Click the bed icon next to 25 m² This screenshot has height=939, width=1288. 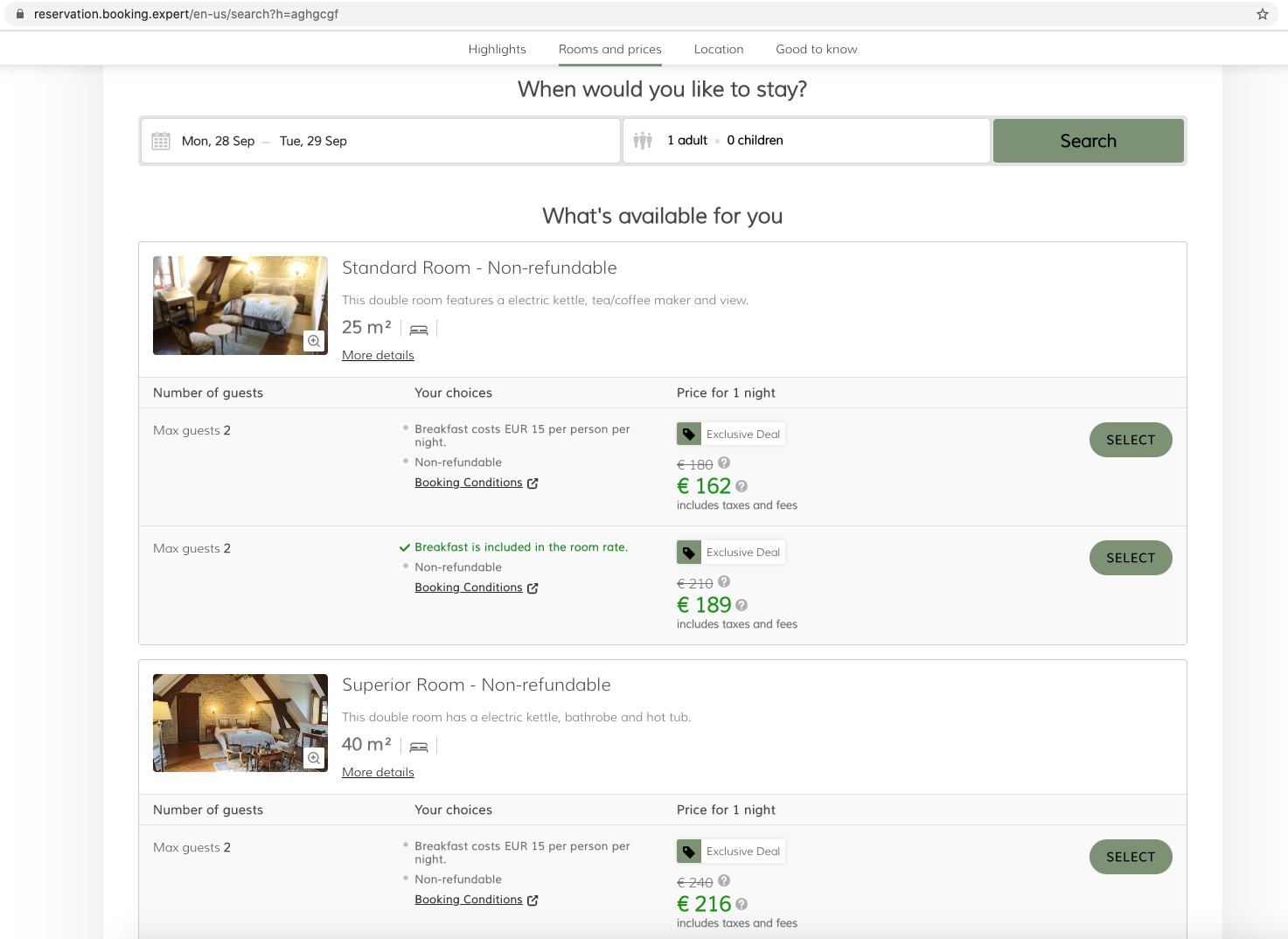click(418, 328)
